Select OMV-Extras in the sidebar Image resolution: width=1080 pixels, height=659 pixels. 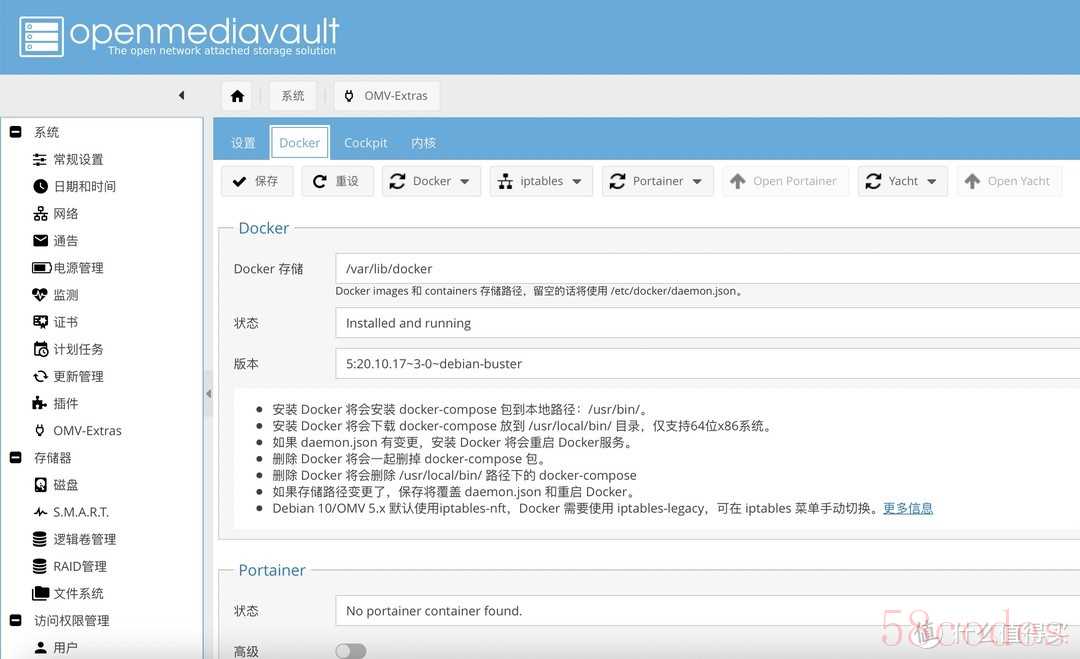click(x=77, y=430)
